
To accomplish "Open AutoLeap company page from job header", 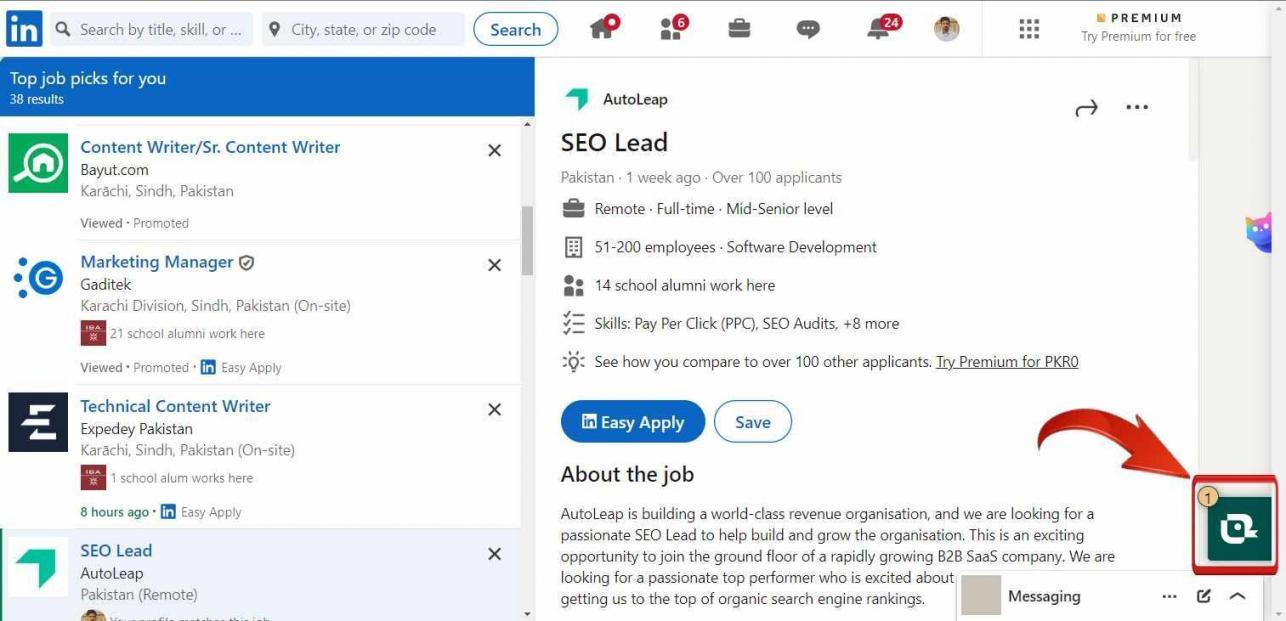I will [x=635, y=99].
